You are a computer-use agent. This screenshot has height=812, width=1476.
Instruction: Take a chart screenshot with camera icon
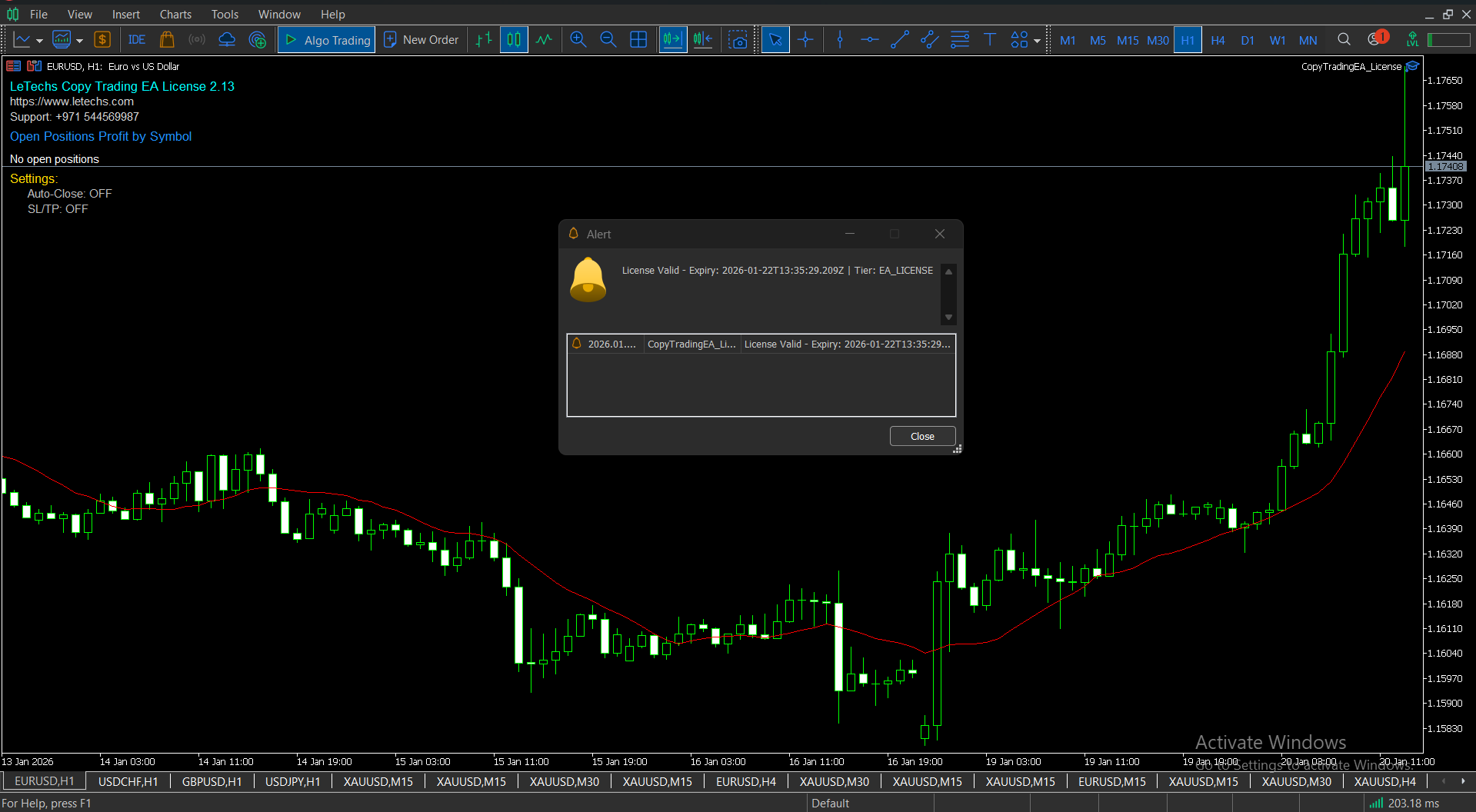(x=738, y=40)
